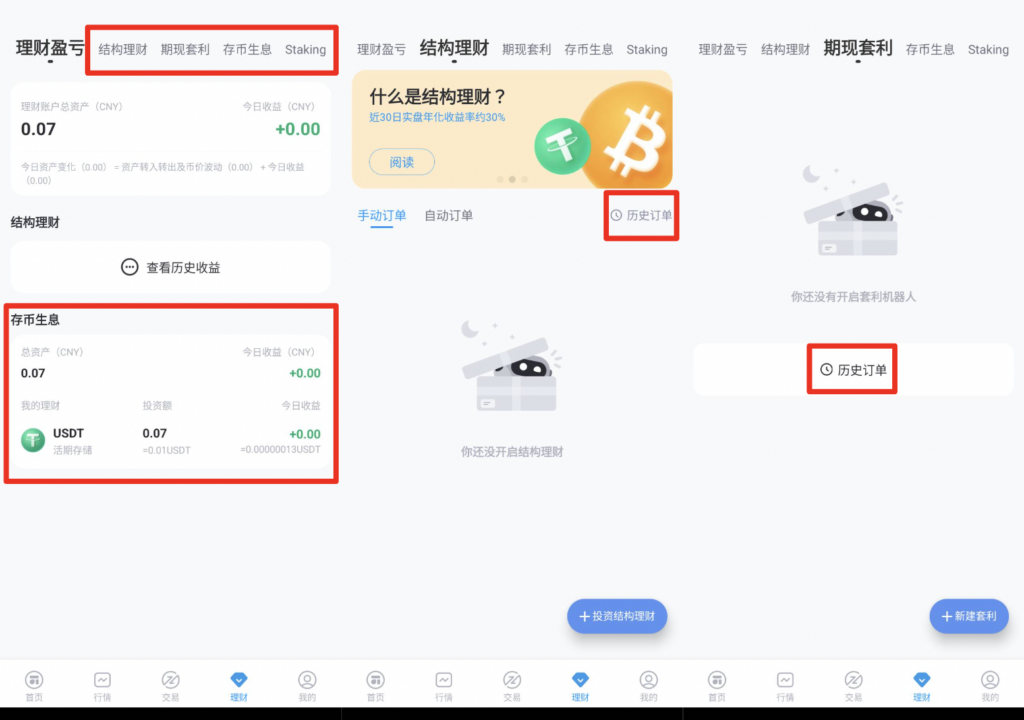Screen dimensions: 1024x720
Task: Click 历史订单 button below empty arbitrage robot
Action: click(853, 370)
